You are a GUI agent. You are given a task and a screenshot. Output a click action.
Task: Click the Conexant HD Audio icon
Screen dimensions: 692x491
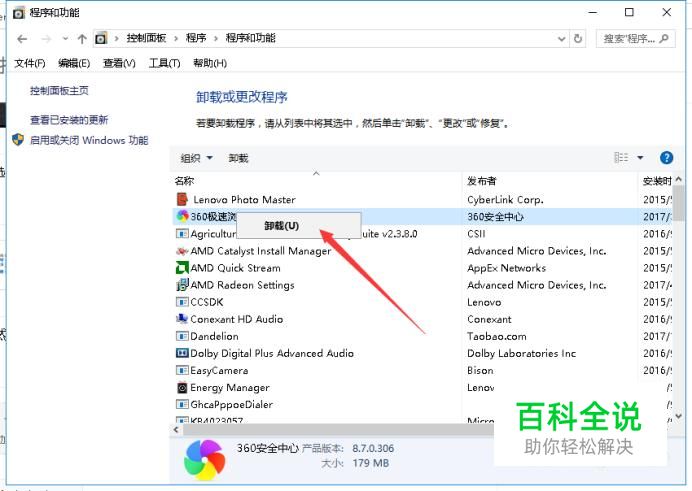click(182, 319)
